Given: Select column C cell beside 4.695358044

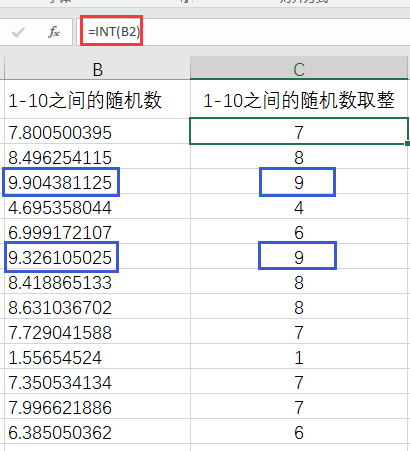Looking at the screenshot, I should (x=299, y=207).
